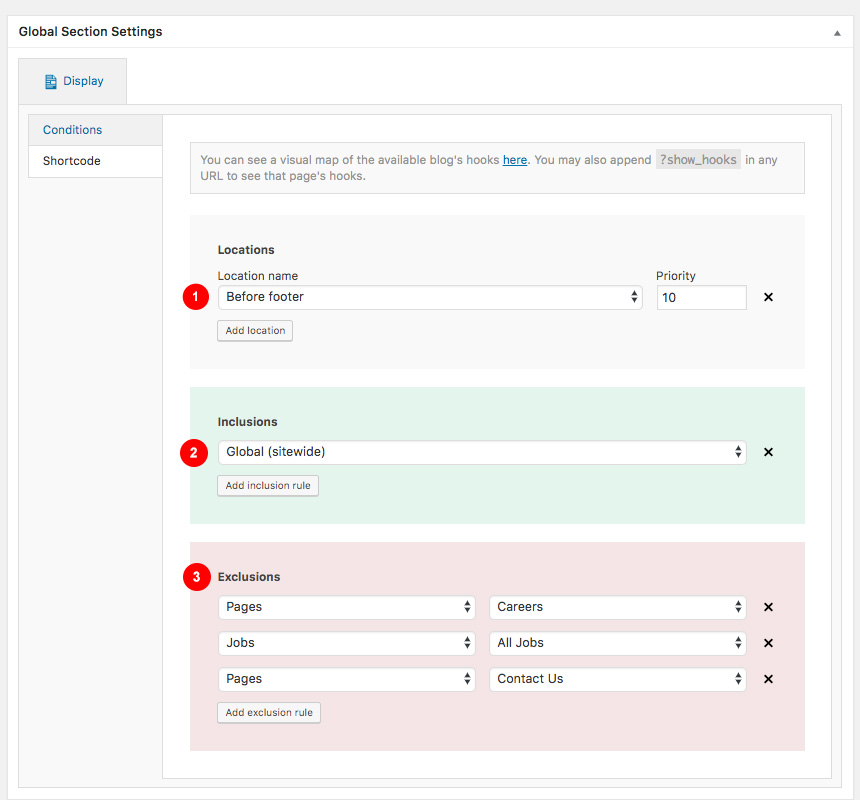Delete the Careers exclusion rule
860x800 pixels.
pyautogui.click(x=768, y=607)
